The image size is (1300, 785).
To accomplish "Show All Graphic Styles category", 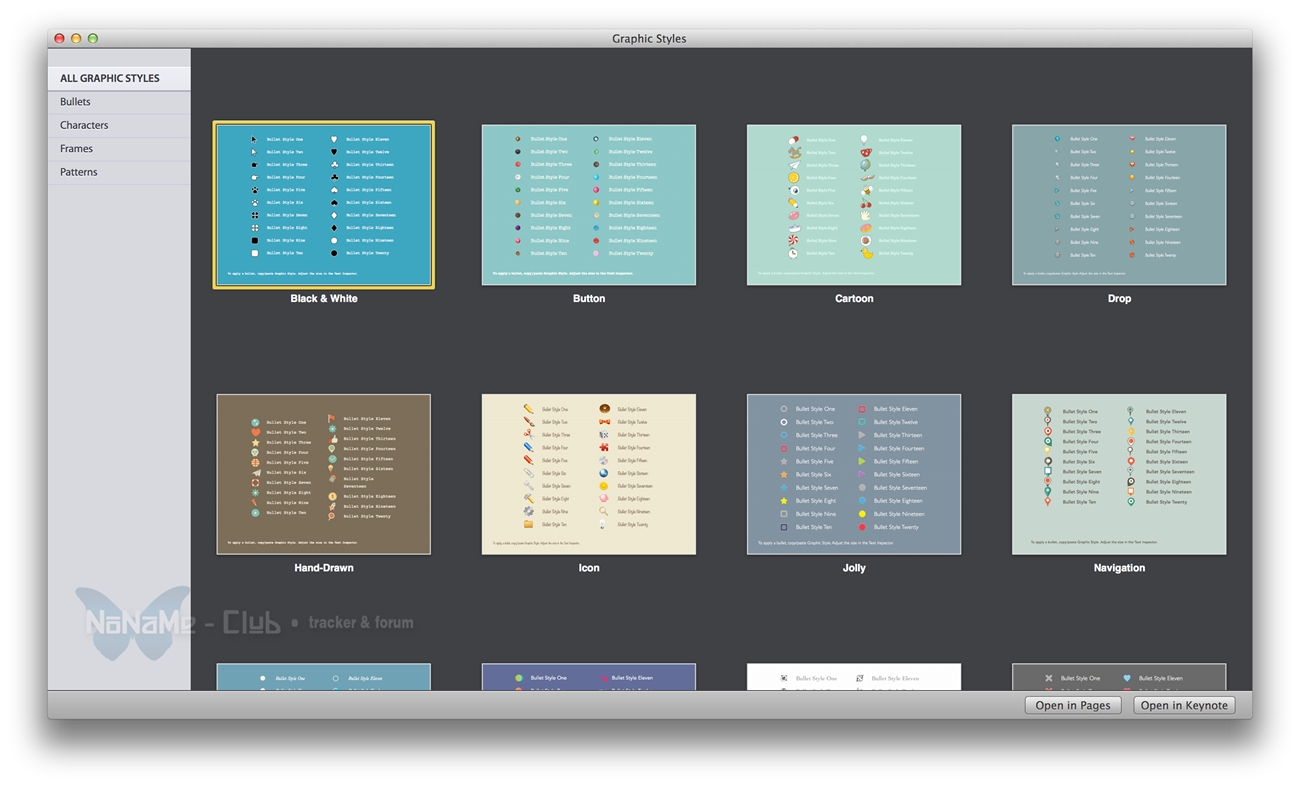I will point(110,78).
